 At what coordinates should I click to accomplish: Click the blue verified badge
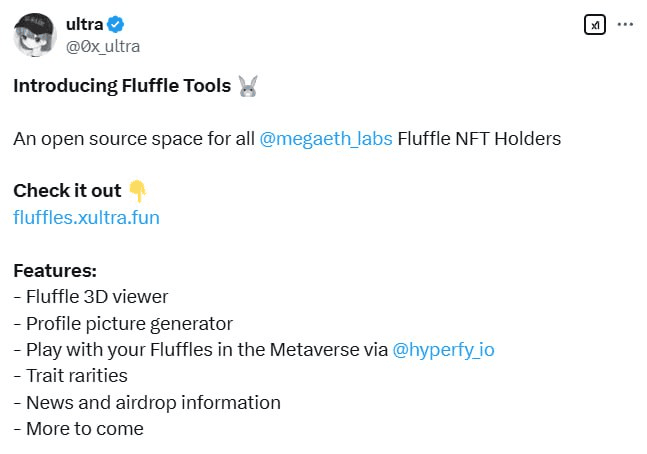(x=115, y=24)
